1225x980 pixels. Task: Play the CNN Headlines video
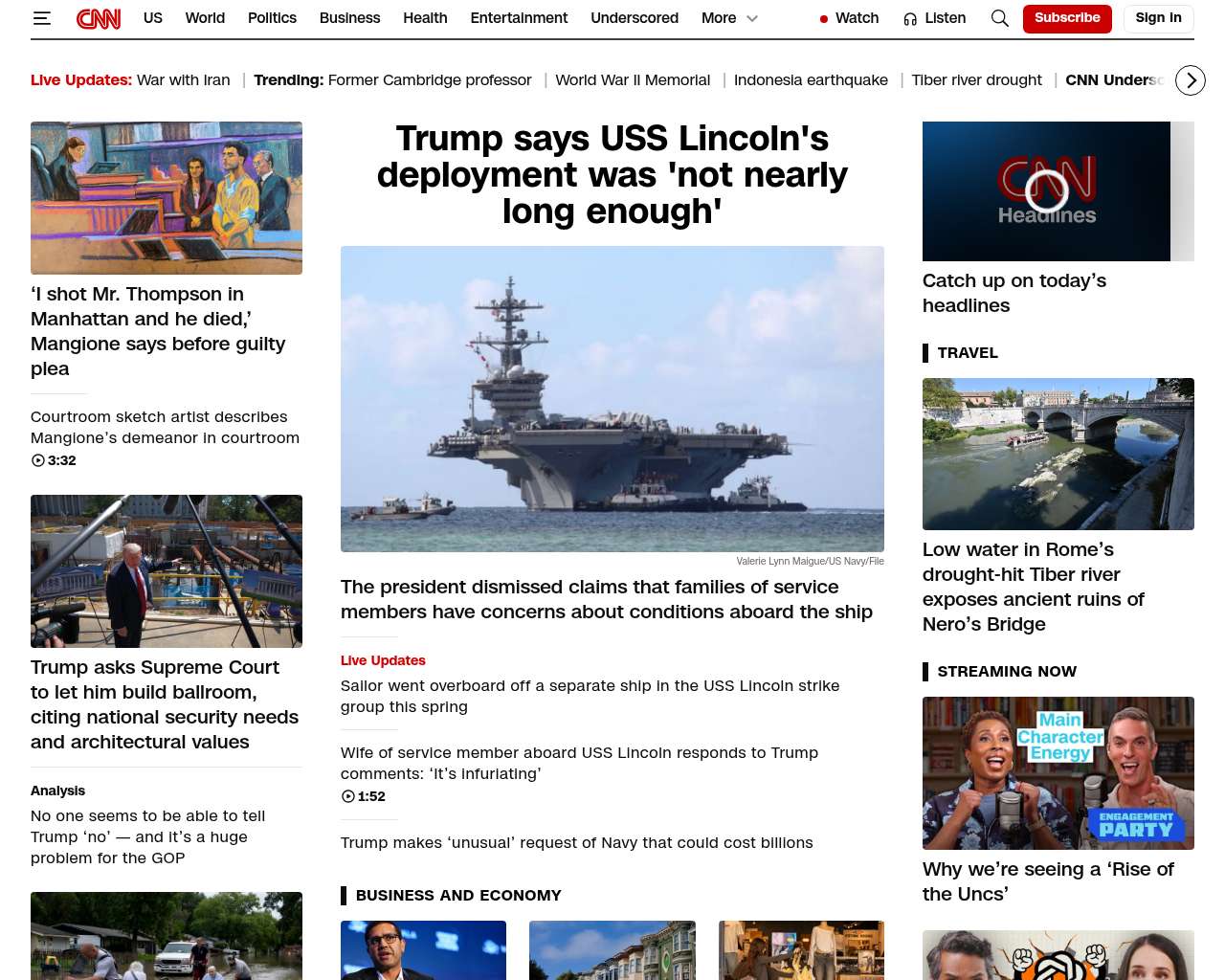(x=1046, y=191)
